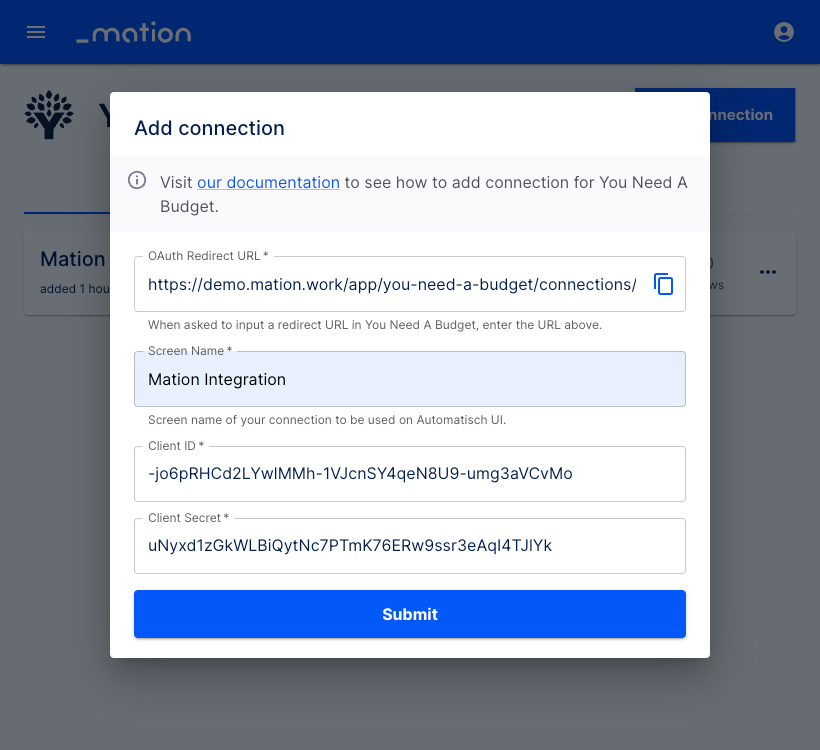Image resolution: width=820 pixels, height=750 pixels.
Task: Select the Mation connection card behind dialog
Action: pos(67,273)
